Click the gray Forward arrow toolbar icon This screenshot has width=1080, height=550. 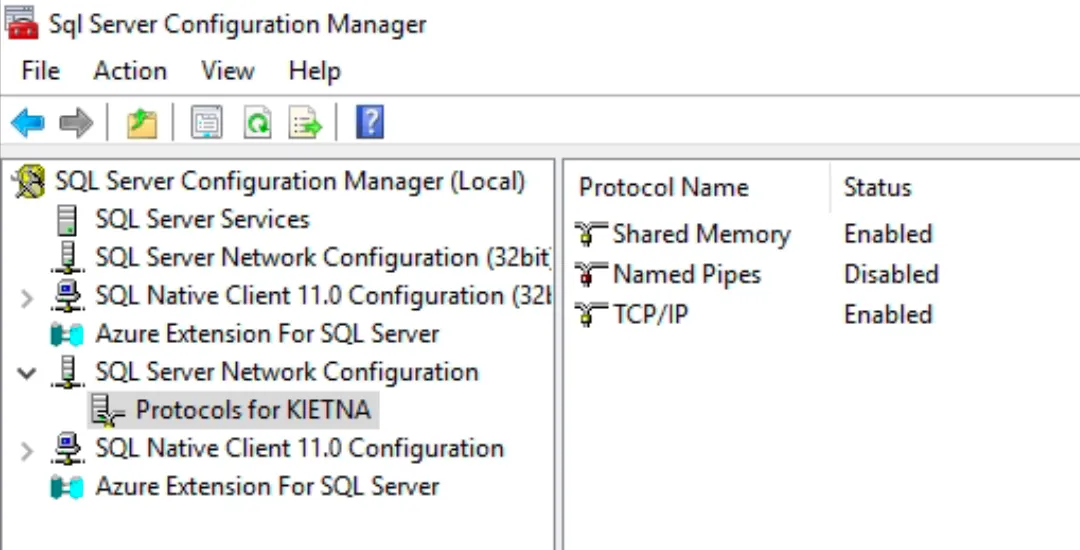pos(76,123)
